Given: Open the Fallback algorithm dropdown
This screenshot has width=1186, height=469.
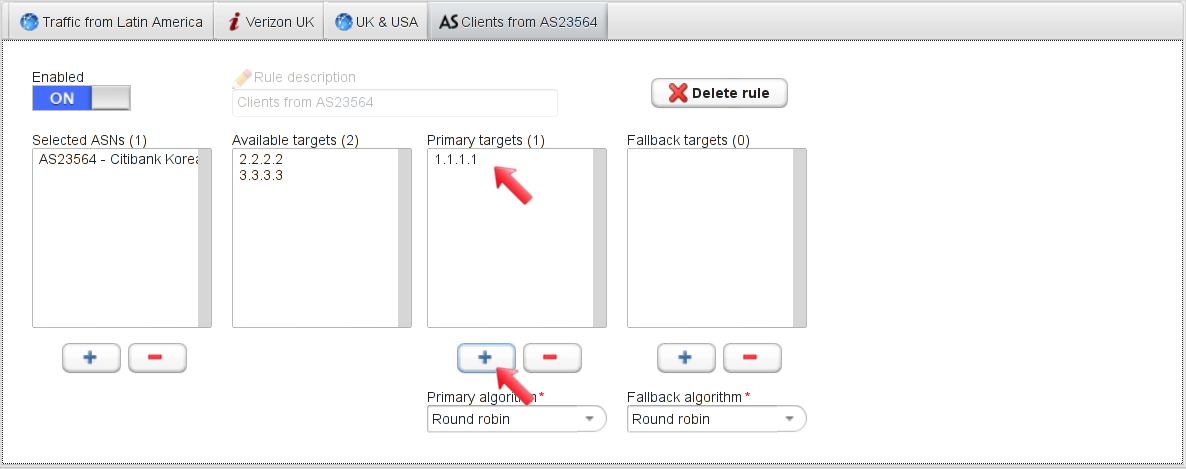Looking at the screenshot, I should tap(716, 418).
